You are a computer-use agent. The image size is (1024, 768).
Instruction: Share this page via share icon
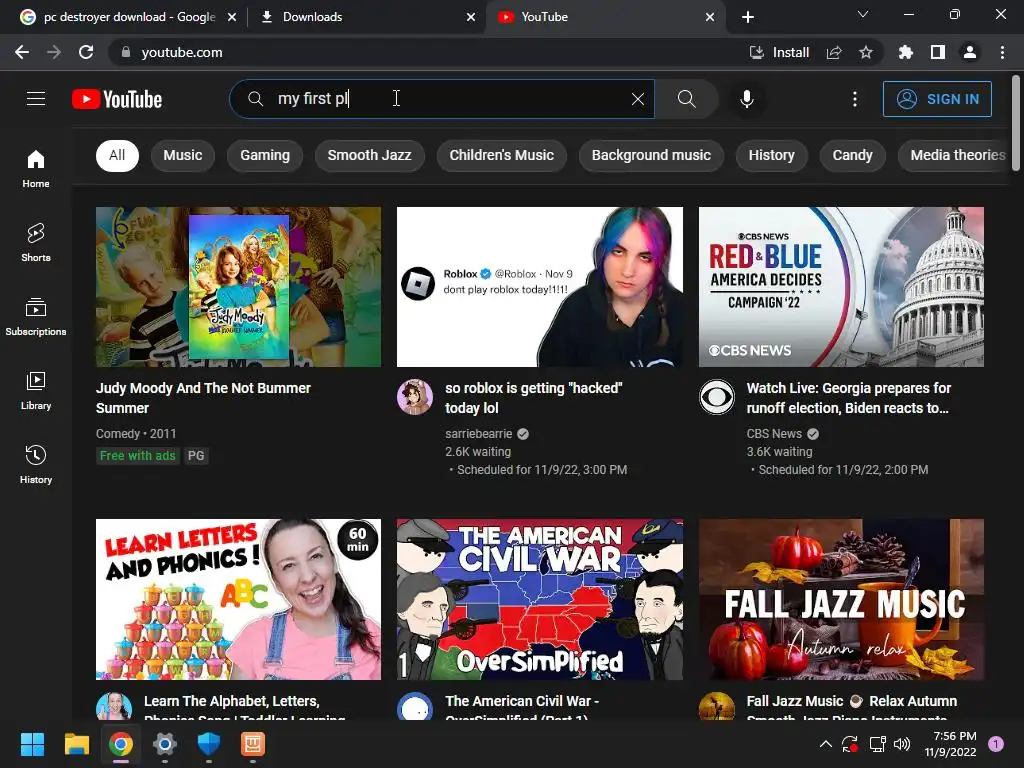834,52
